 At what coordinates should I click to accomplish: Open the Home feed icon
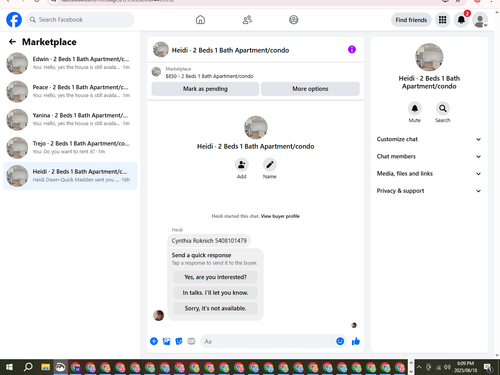200,20
